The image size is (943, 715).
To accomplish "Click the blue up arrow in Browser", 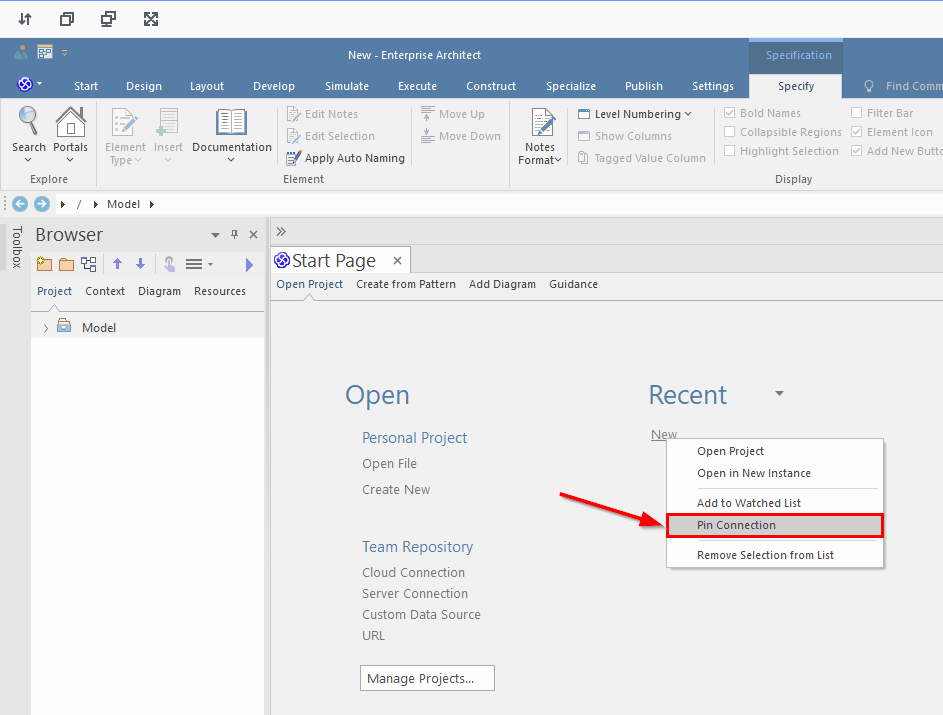I will coord(117,263).
